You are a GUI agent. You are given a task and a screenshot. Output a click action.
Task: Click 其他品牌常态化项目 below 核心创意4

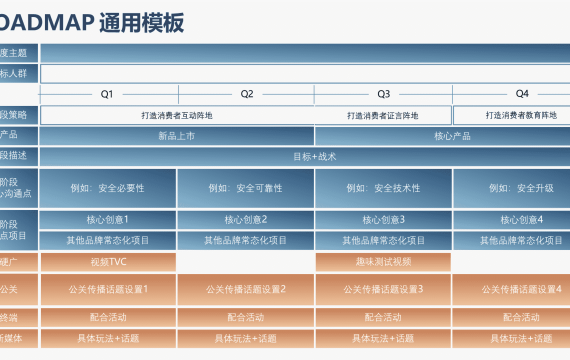coord(512,240)
